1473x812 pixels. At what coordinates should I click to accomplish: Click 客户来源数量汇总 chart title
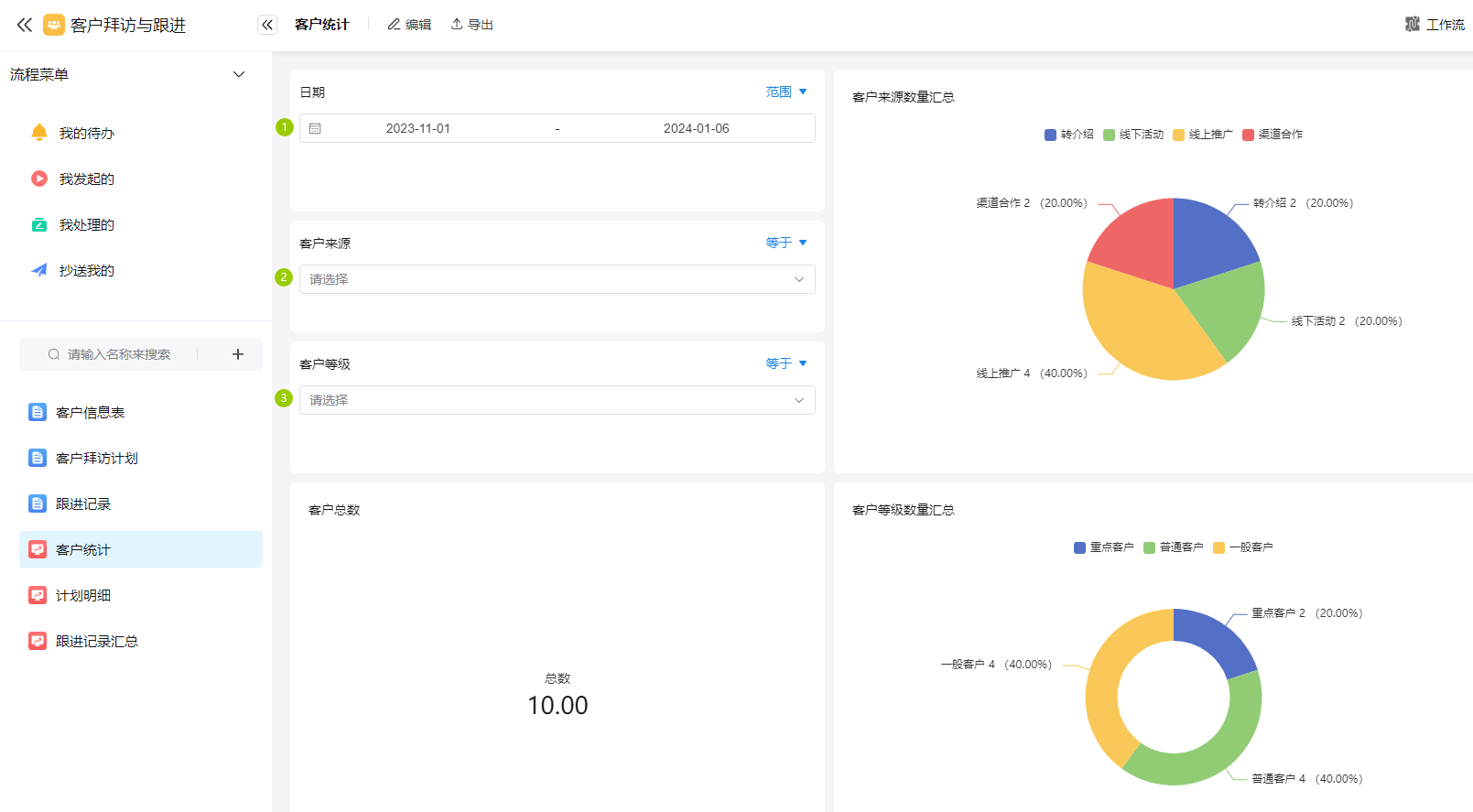tap(904, 97)
